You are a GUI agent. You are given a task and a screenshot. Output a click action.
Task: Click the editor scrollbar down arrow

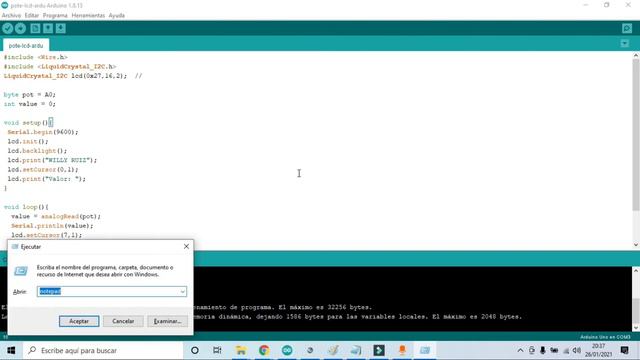[636, 245]
